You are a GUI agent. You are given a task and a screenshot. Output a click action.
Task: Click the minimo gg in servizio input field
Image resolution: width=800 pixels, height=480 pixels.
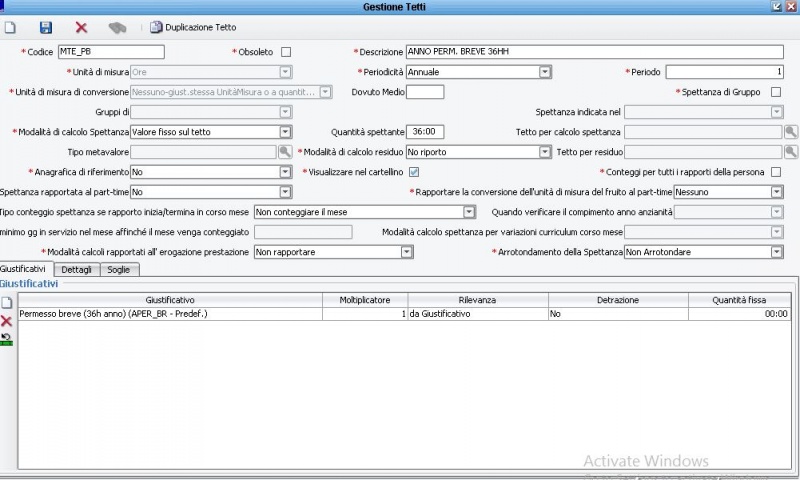click(x=303, y=232)
